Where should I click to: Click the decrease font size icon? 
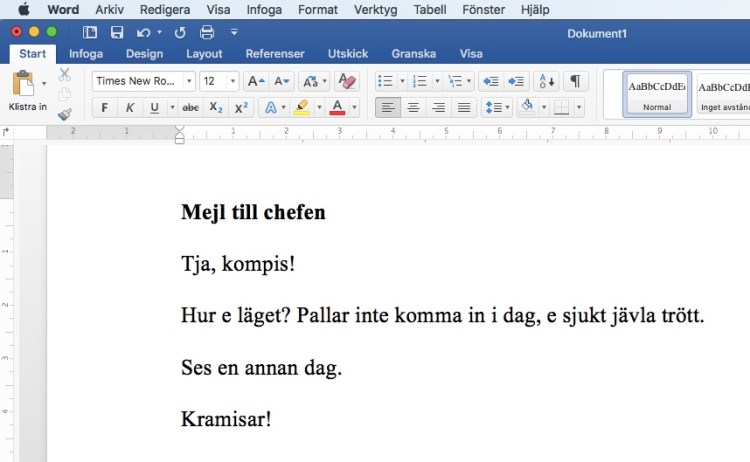(281, 81)
